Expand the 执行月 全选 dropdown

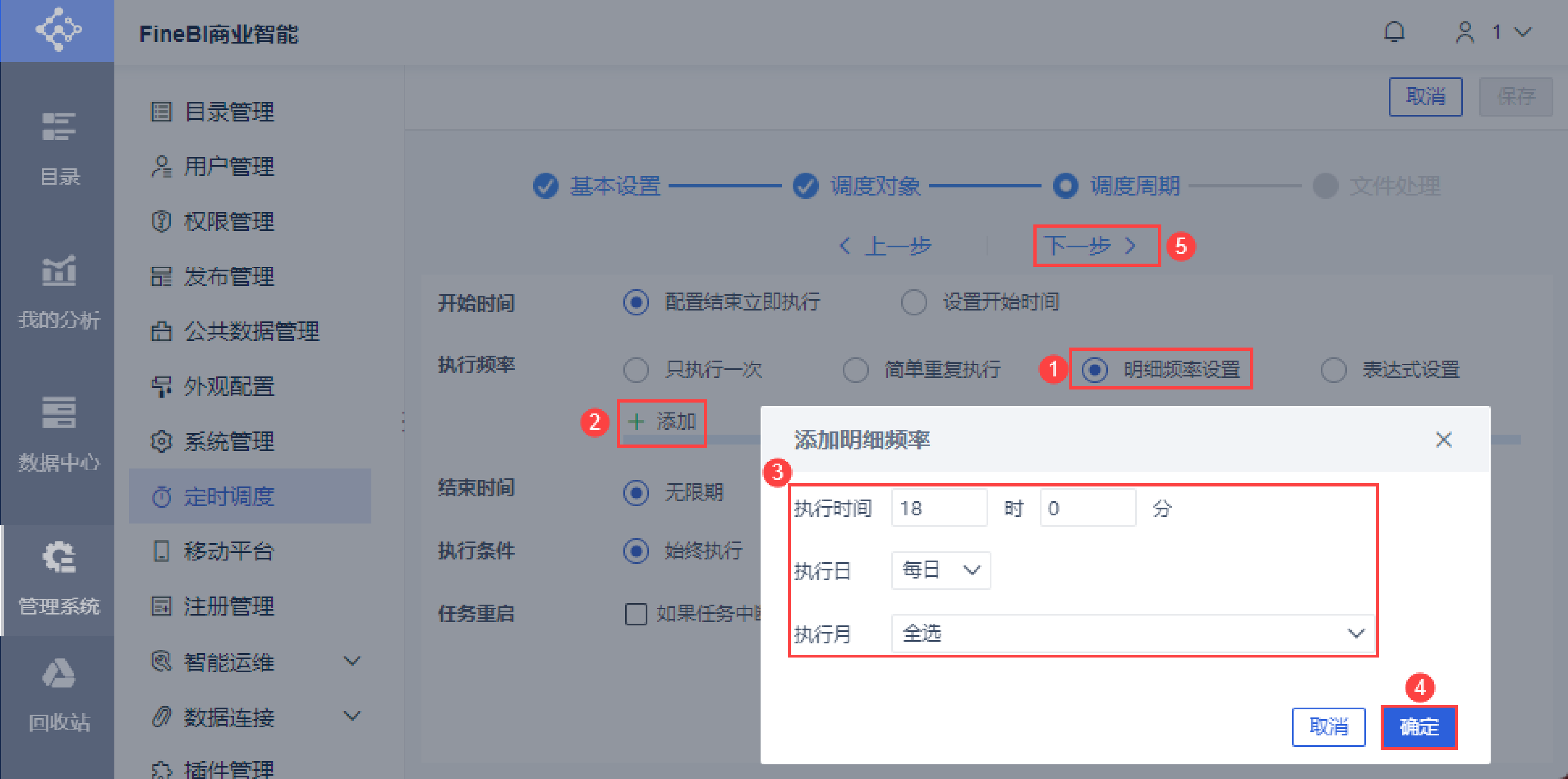pos(1132,634)
